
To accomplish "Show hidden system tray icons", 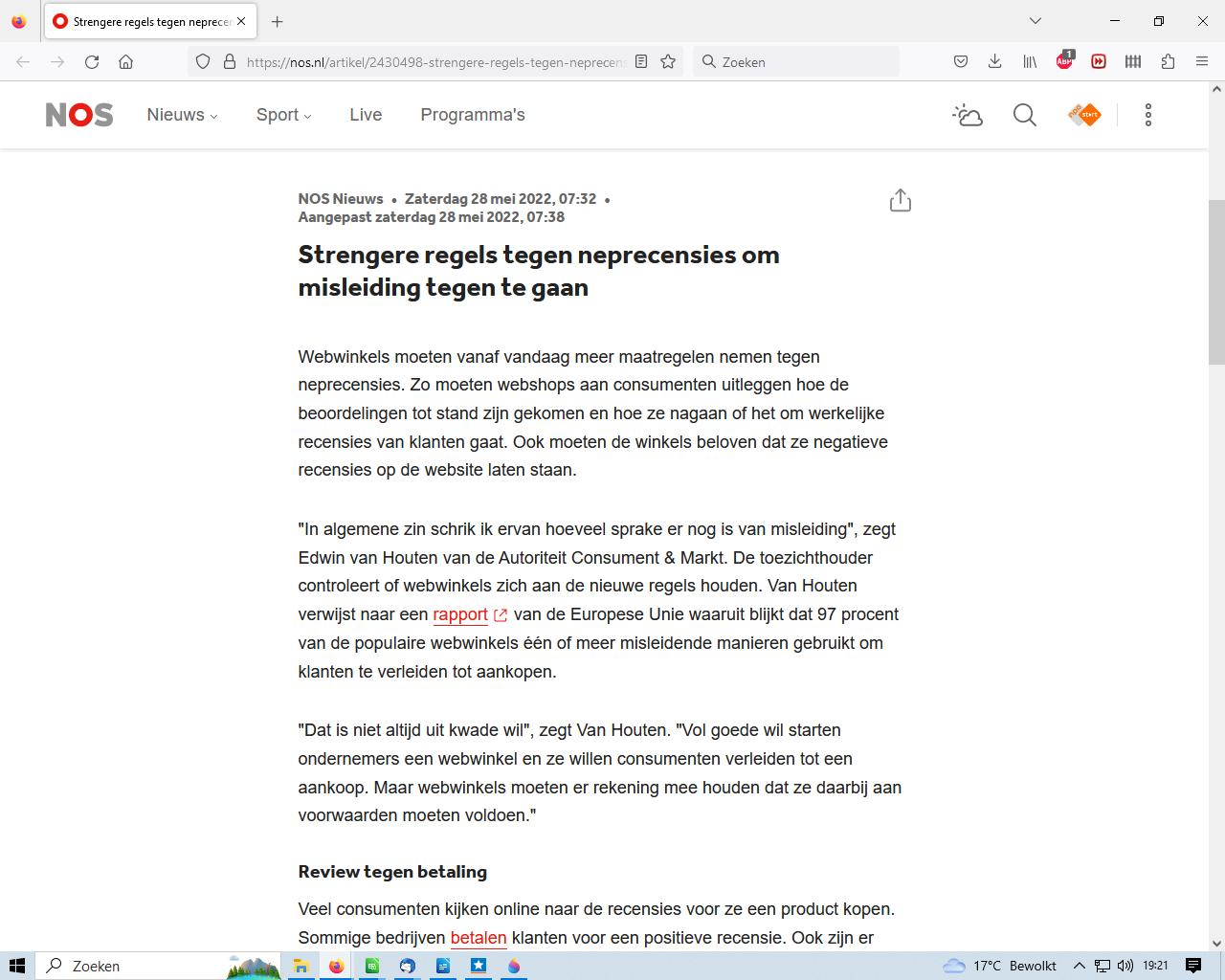I will coord(1080,966).
